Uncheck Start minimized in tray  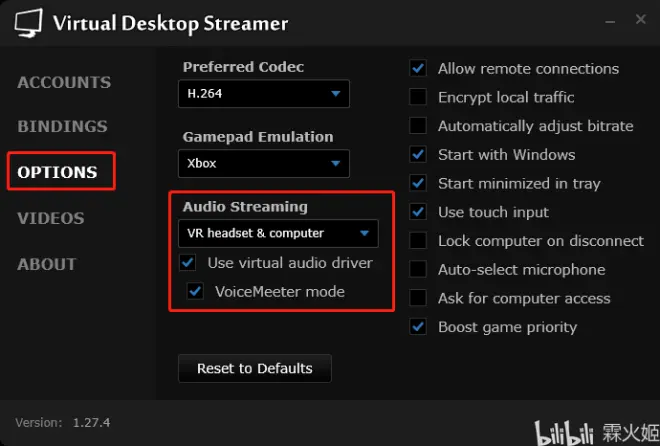click(418, 183)
